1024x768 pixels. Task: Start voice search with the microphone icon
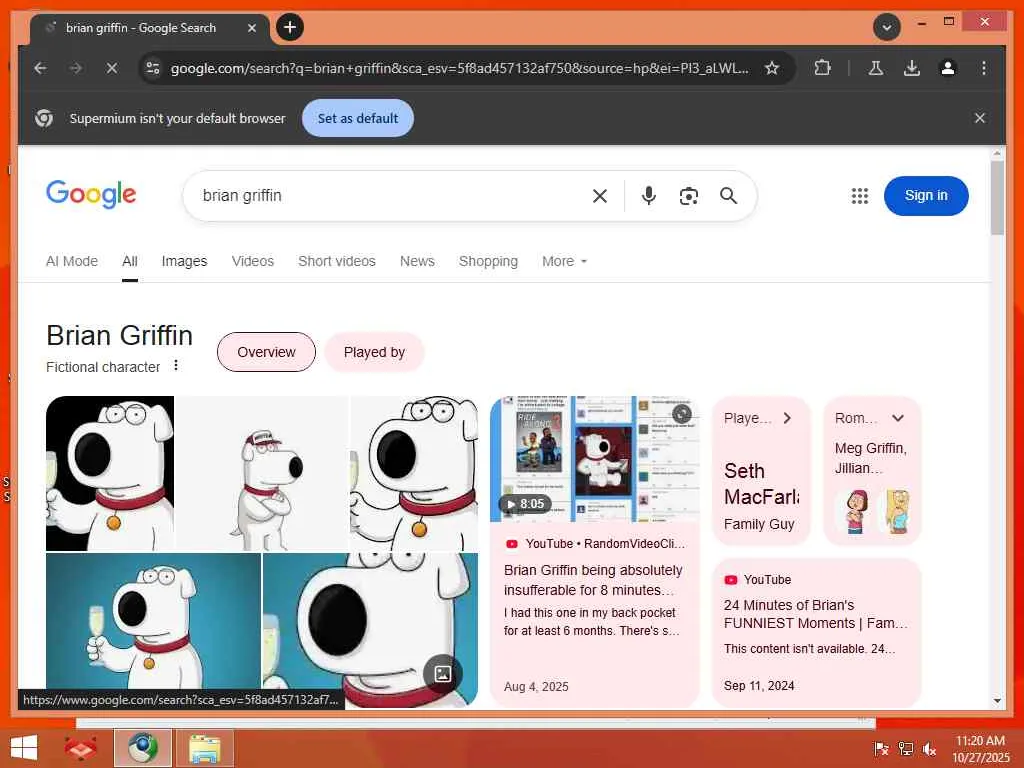[648, 196]
